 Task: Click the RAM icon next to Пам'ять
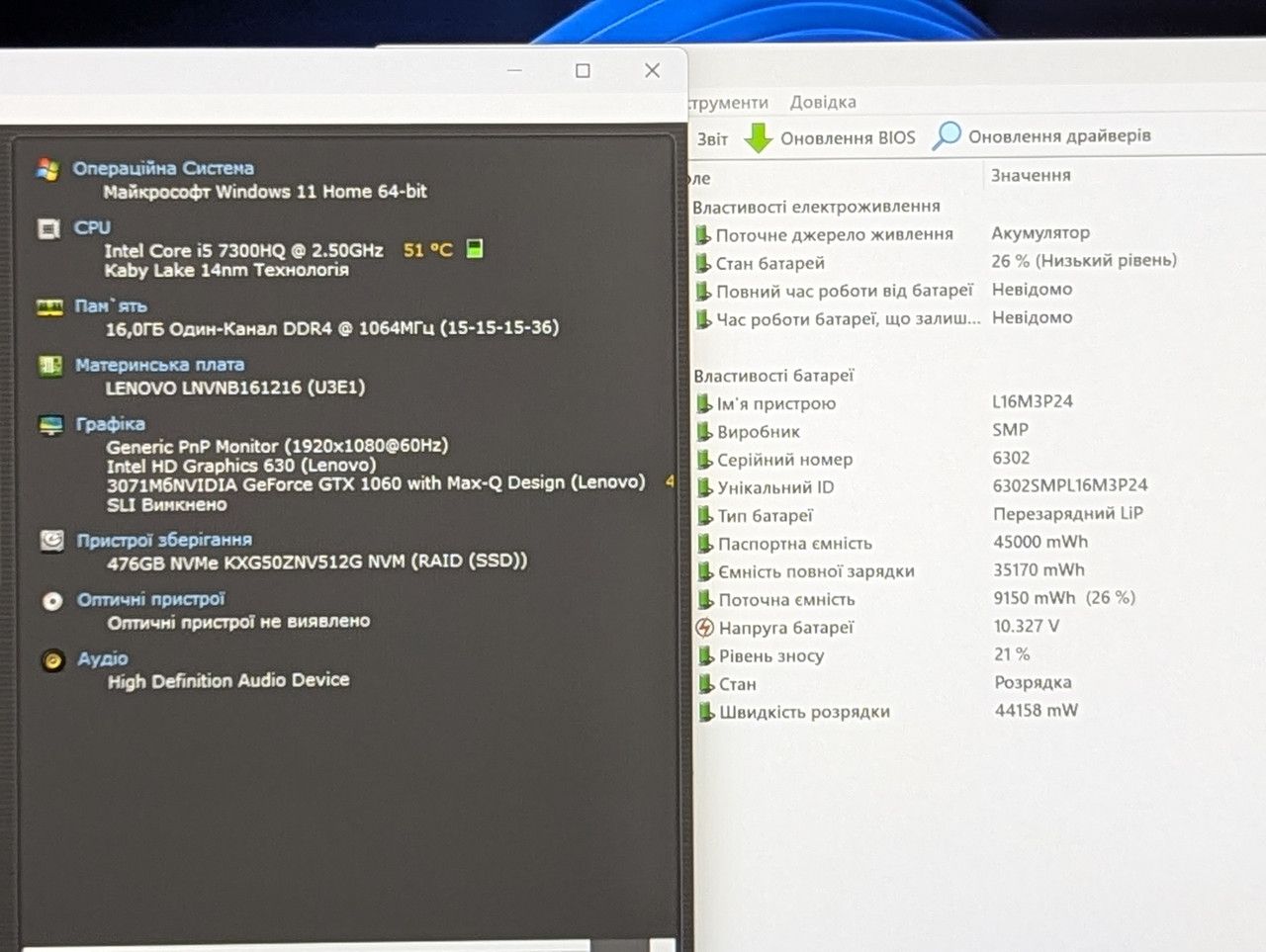(x=49, y=307)
